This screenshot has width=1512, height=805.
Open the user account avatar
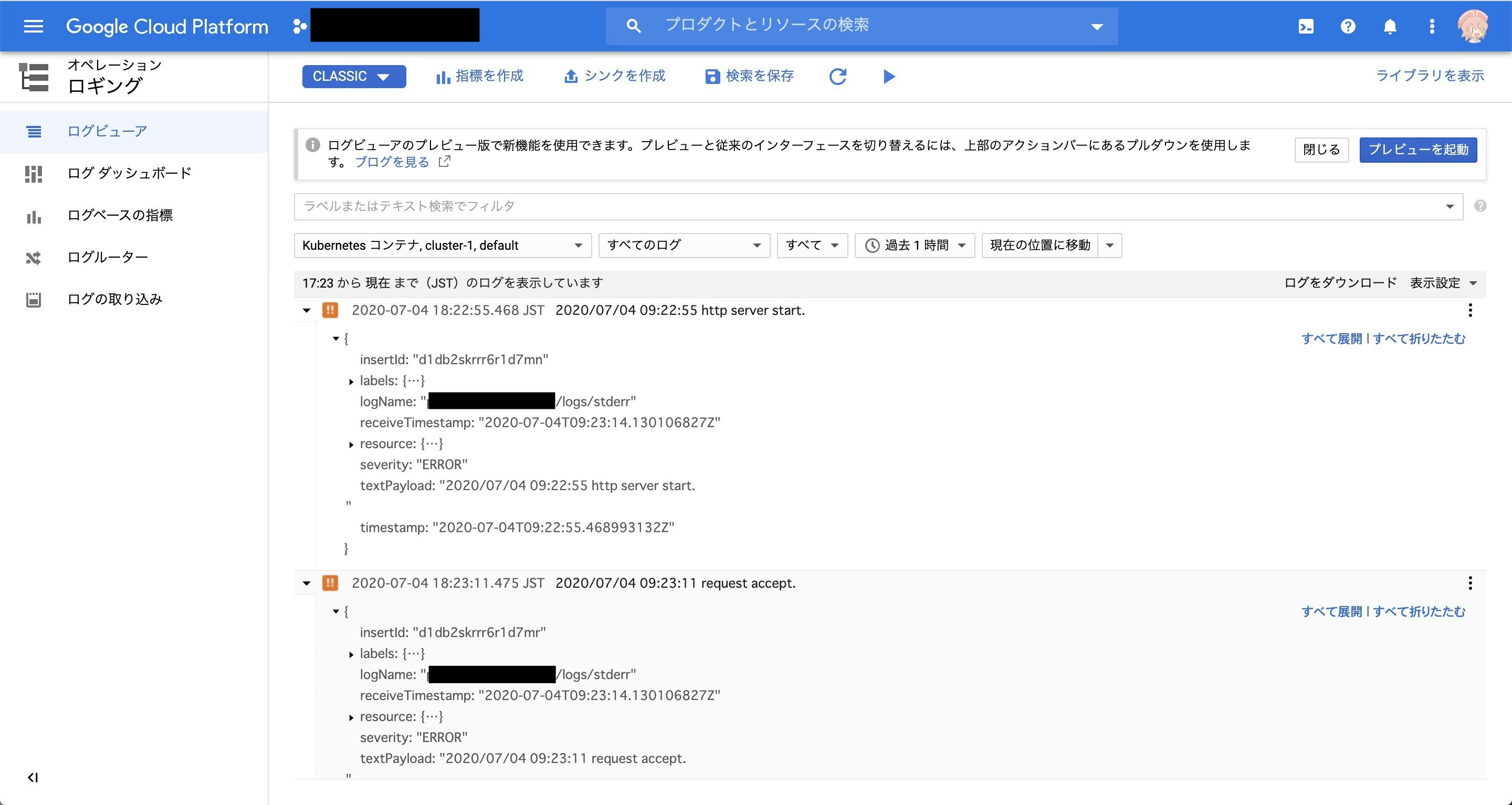pyautogui.click(x=1473, y=26)
